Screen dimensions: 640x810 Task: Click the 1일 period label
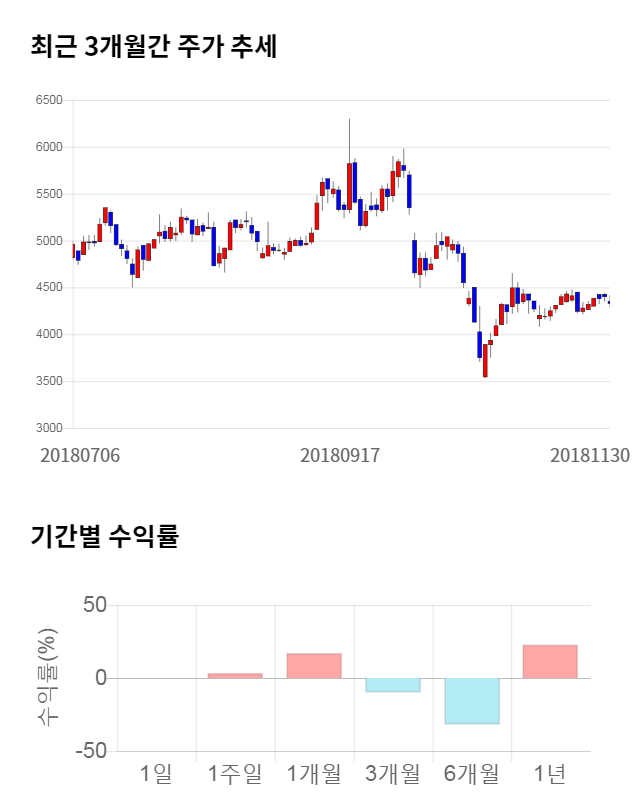157,772
